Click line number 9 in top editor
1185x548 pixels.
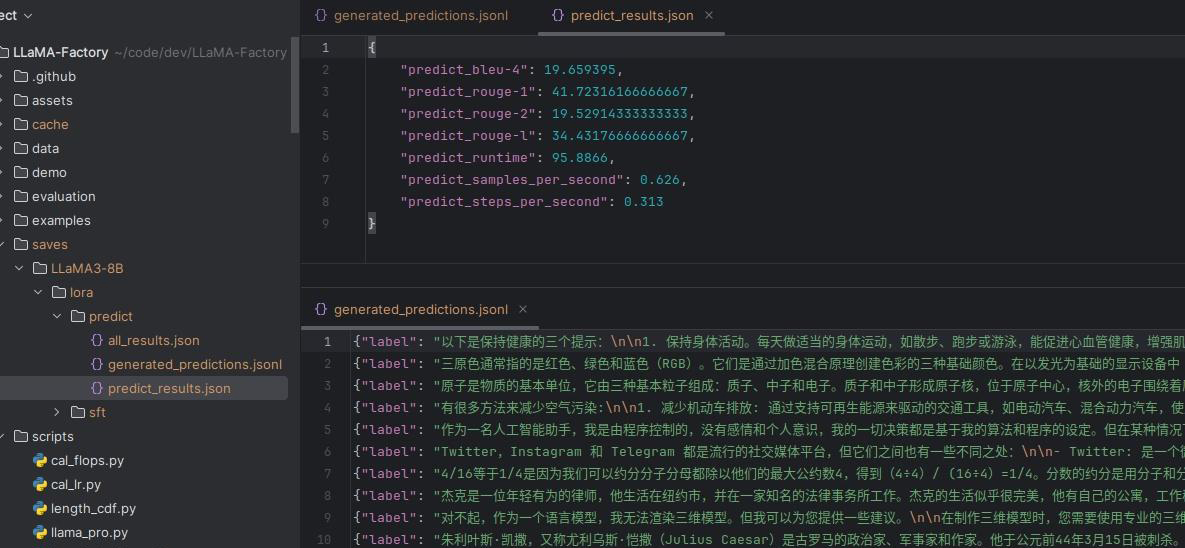tap(325, 224)
